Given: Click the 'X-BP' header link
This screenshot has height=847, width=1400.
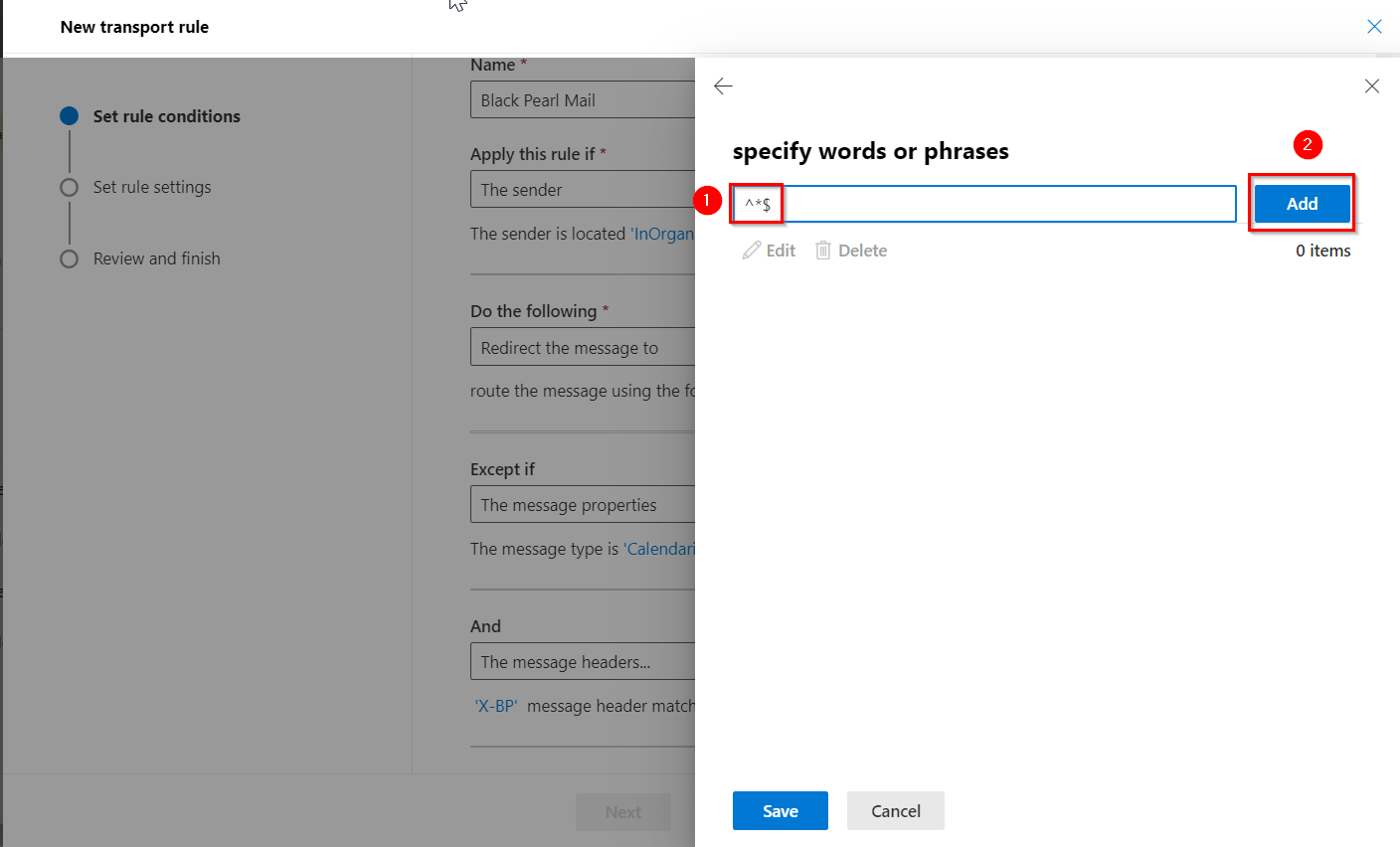Looking at the screenshot, I should coord(495,706).
